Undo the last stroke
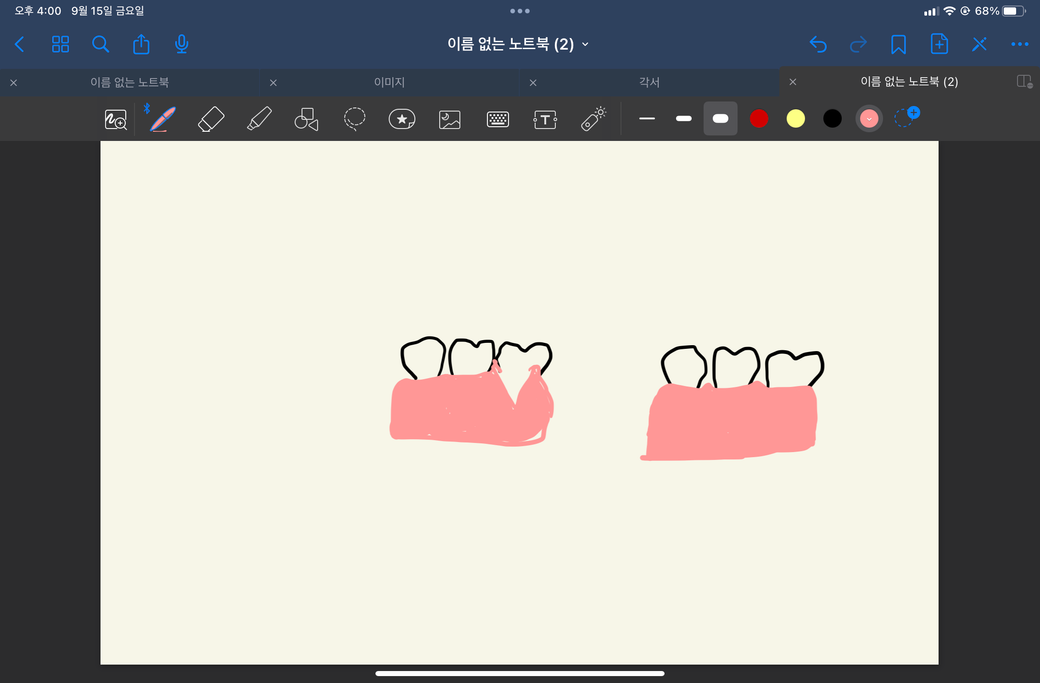Image resolution: width=1040 pixels, height=683 pixels. (x=818, y=44)
